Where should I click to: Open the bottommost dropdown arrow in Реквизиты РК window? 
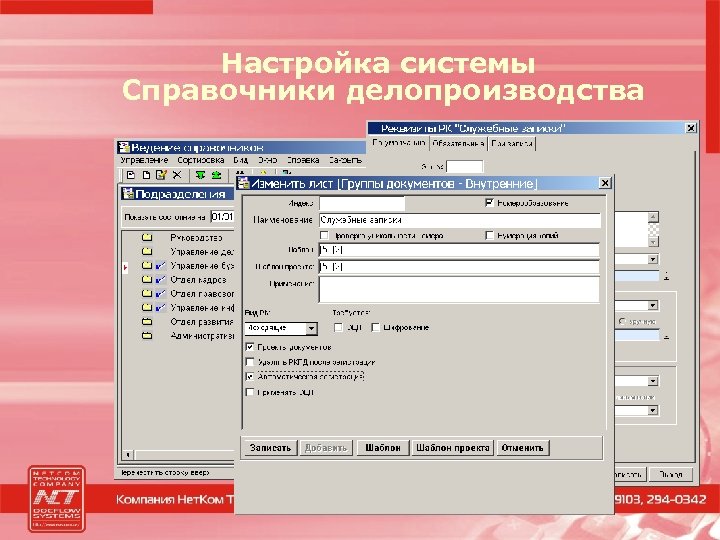652,410
